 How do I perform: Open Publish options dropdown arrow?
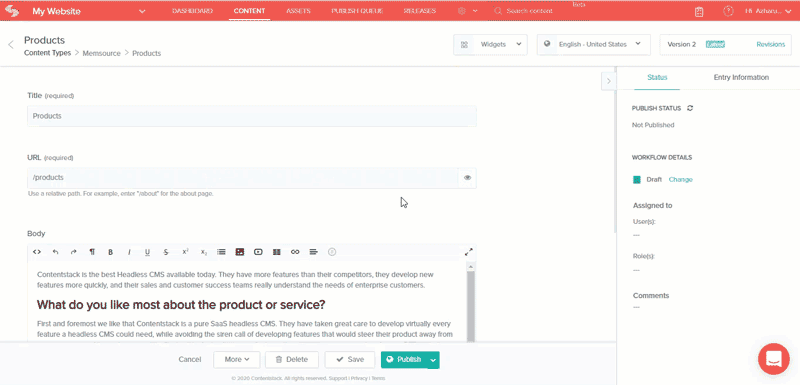pyautogui.click(x=433, y=360)
